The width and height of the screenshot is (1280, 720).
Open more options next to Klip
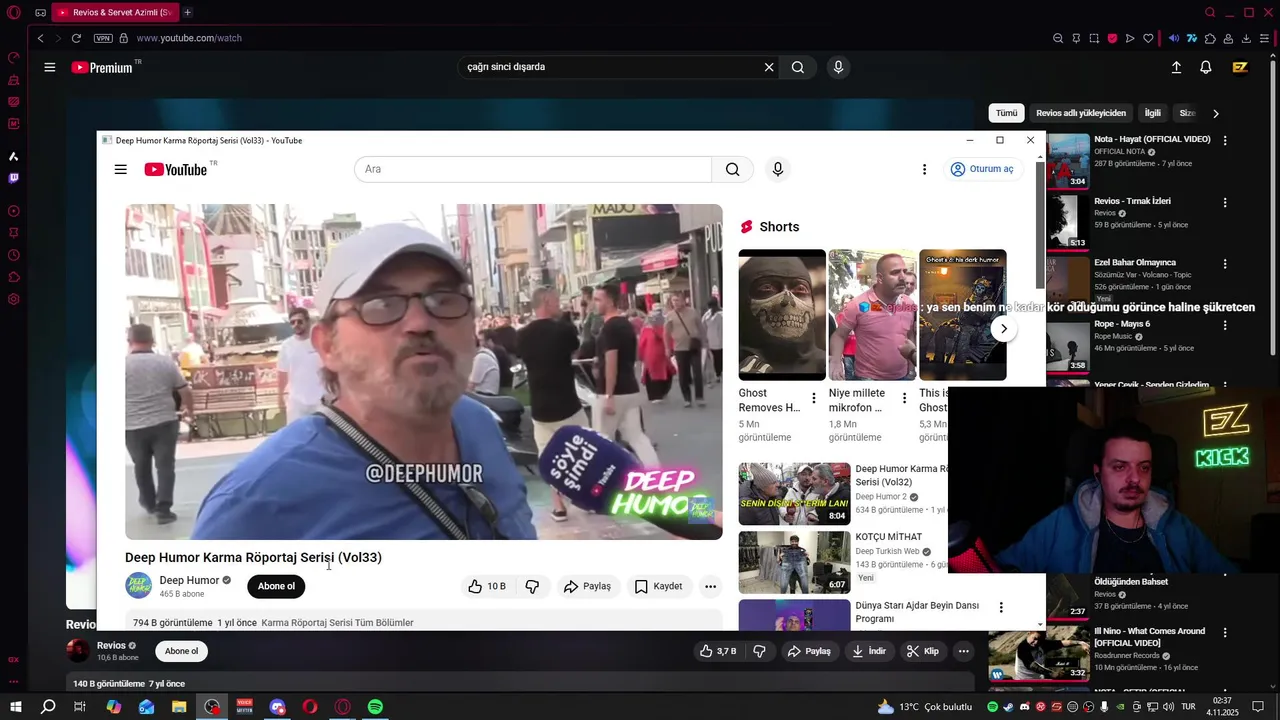(x=964, y=651)
